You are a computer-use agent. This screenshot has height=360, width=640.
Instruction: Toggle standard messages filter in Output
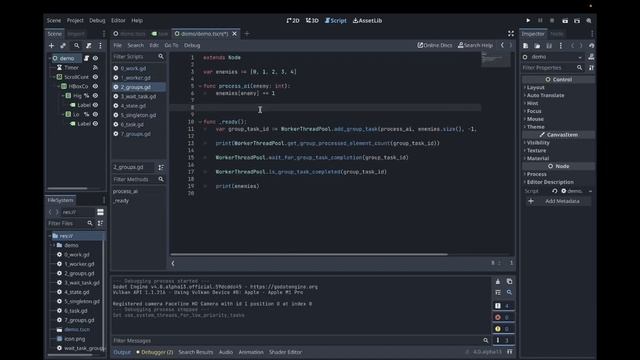tap(503, 306)
